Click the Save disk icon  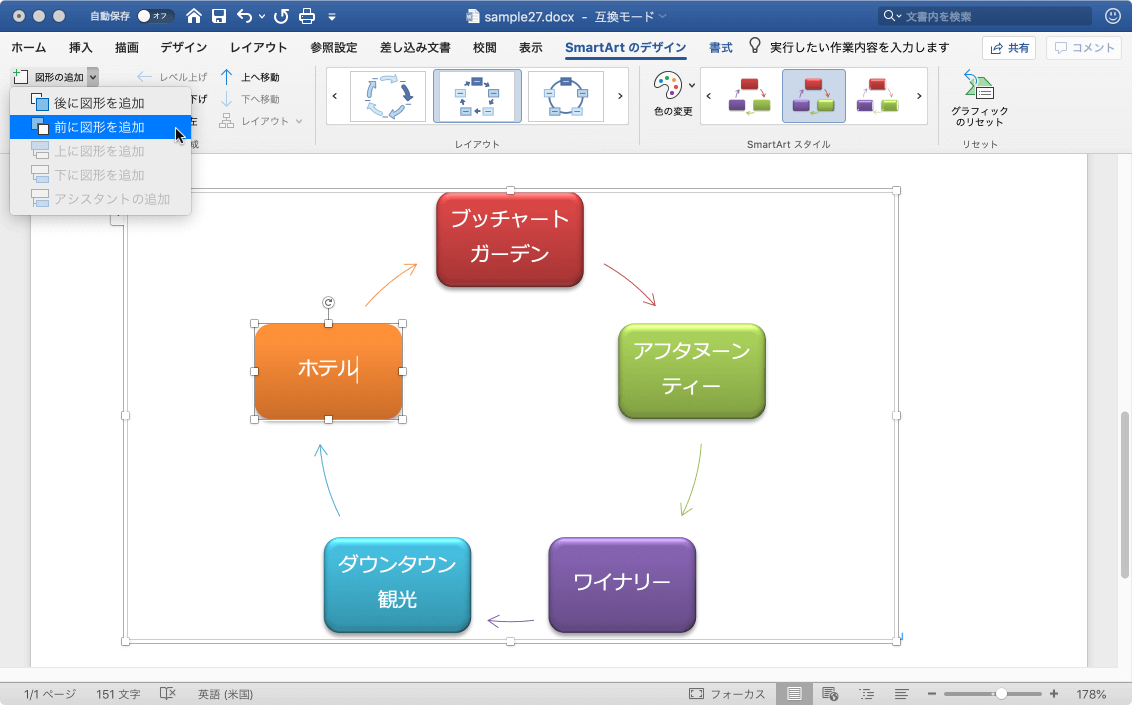tap(219, 16)
